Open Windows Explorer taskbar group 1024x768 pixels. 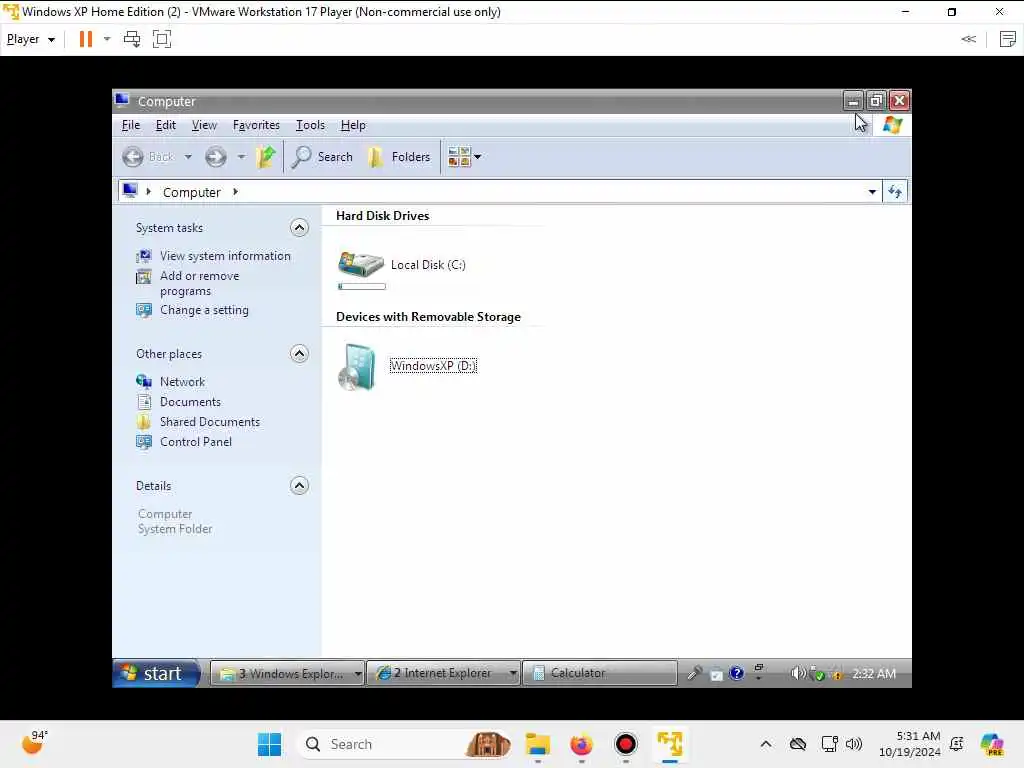pyautogui.click(x=287, y=673)
